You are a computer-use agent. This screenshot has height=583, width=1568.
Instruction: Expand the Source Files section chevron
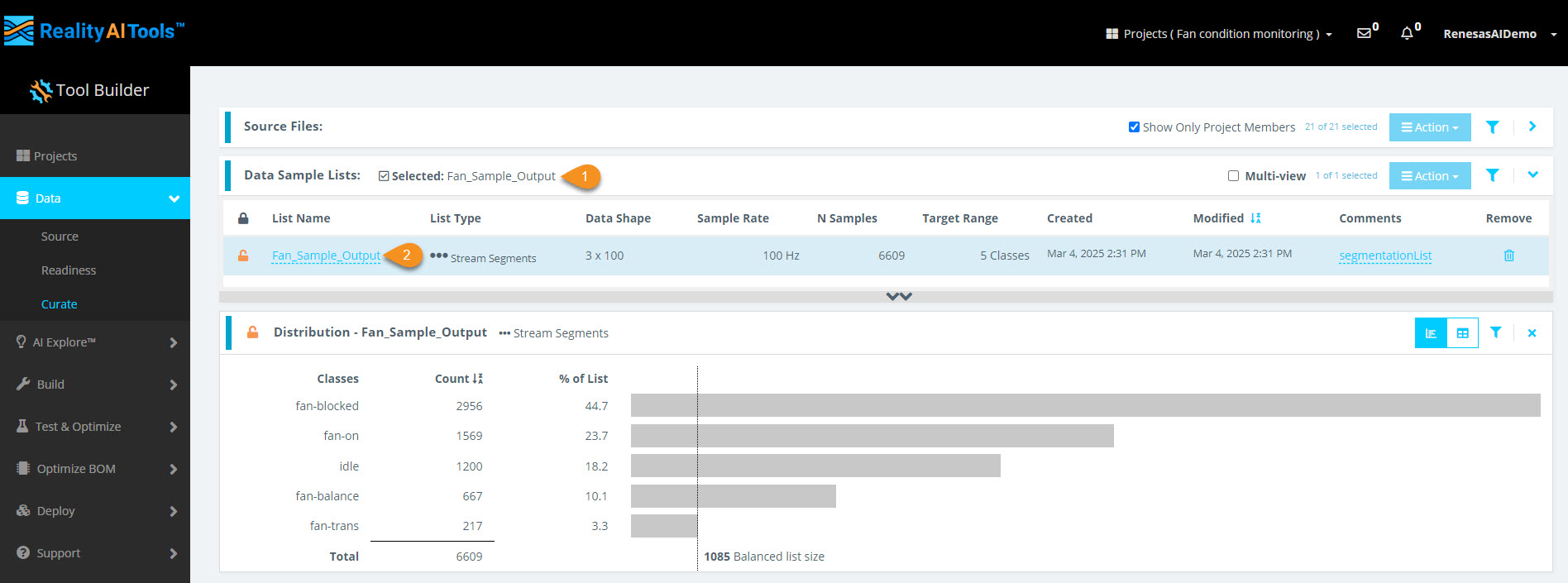[1532, 127]
